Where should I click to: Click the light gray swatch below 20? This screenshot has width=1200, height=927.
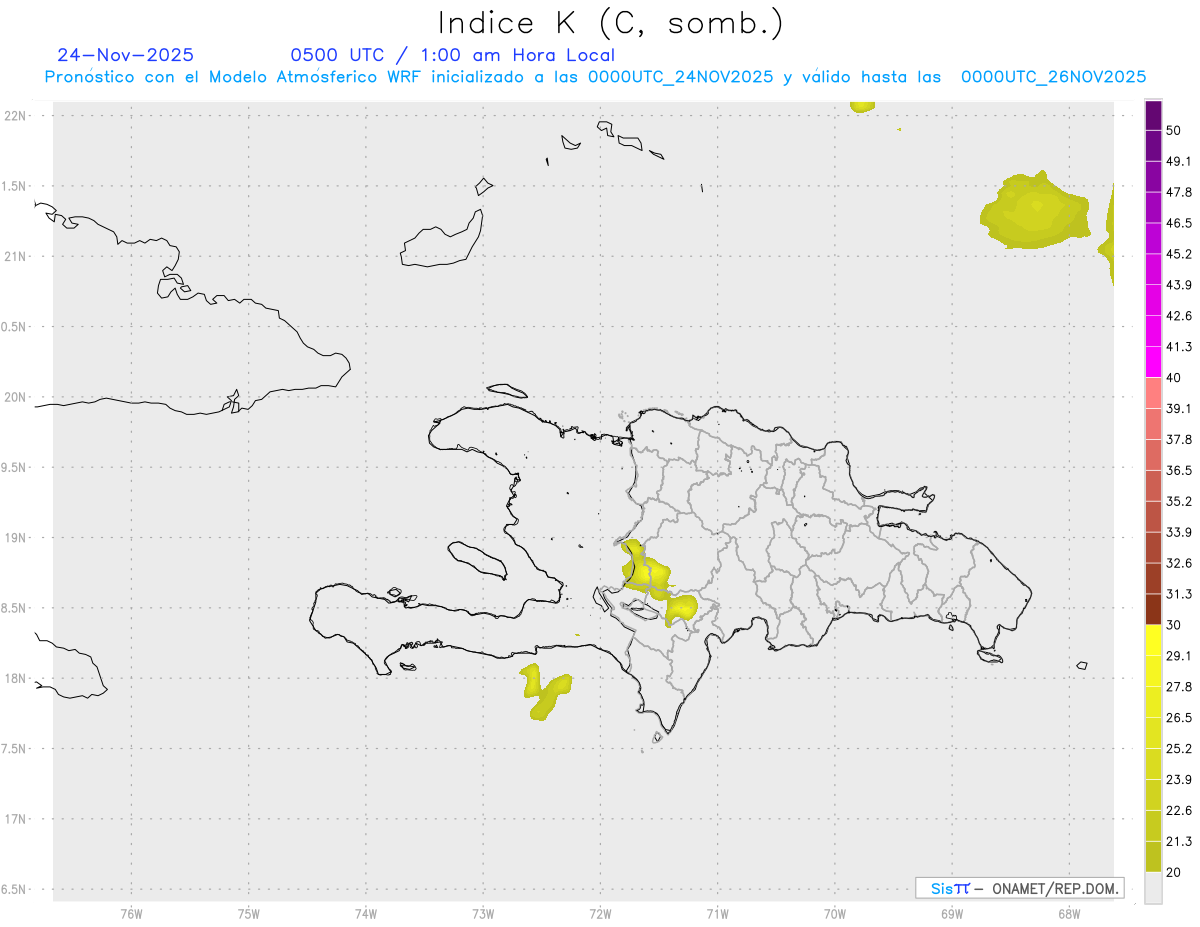pyautogui.click(x=1153, y=888)
